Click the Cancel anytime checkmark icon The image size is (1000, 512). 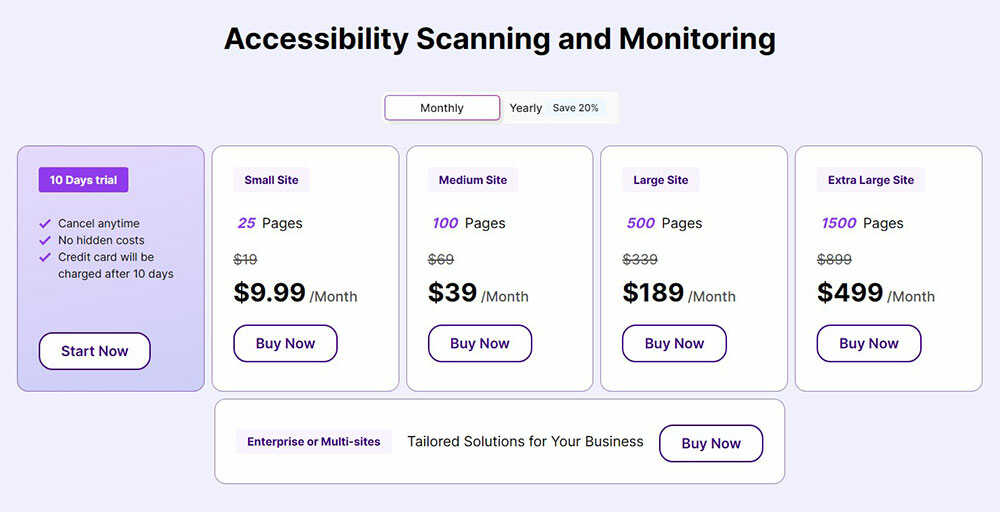click(45, 224)
